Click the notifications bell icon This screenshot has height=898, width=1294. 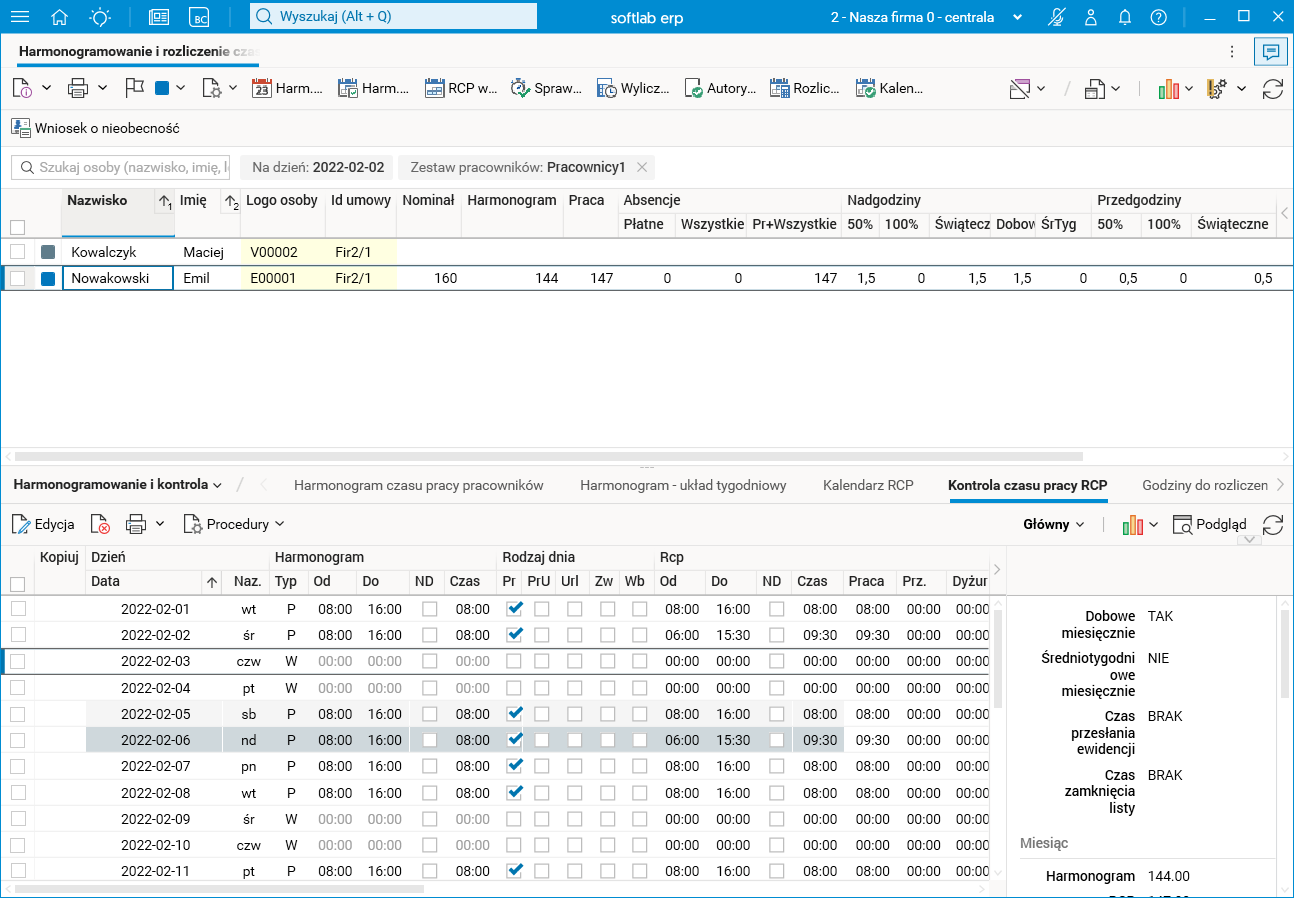point(1125,17)
